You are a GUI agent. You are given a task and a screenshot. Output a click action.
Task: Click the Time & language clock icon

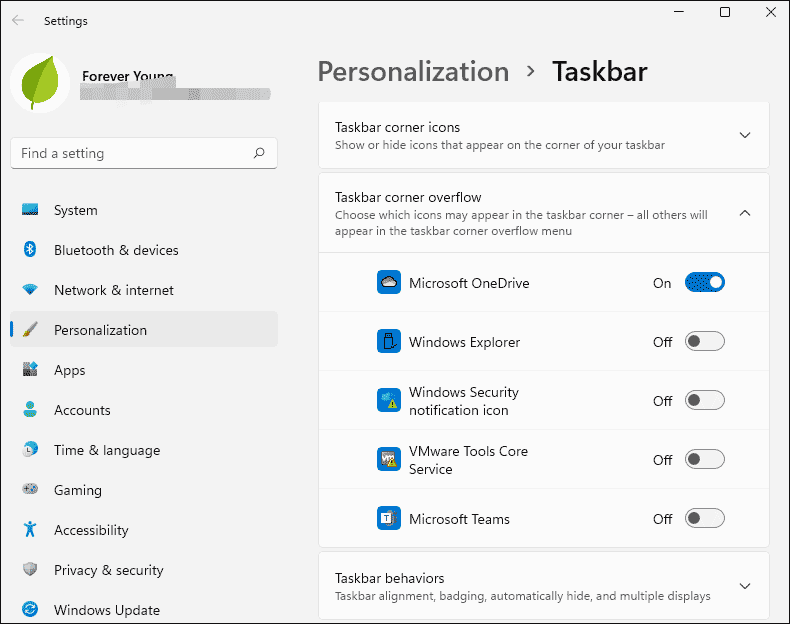point(30,449)
